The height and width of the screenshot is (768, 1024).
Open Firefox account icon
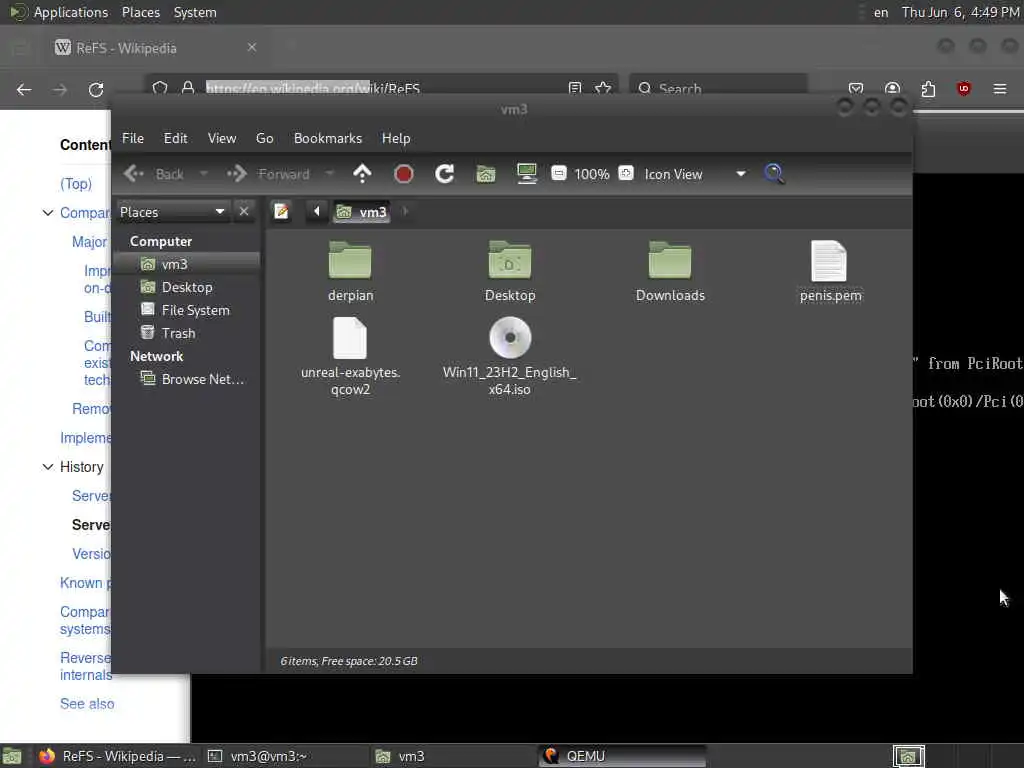point(892,89)
